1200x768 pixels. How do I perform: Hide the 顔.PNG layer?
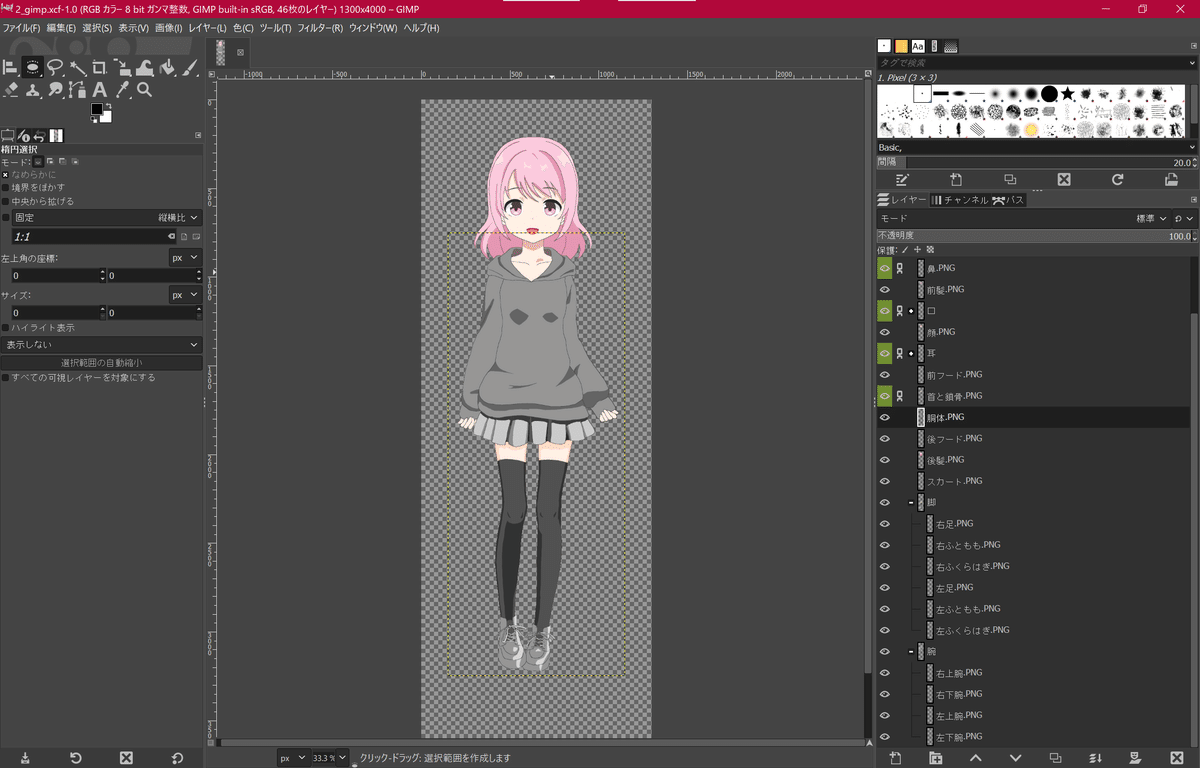pyautogui.click(x=884, y=332)
